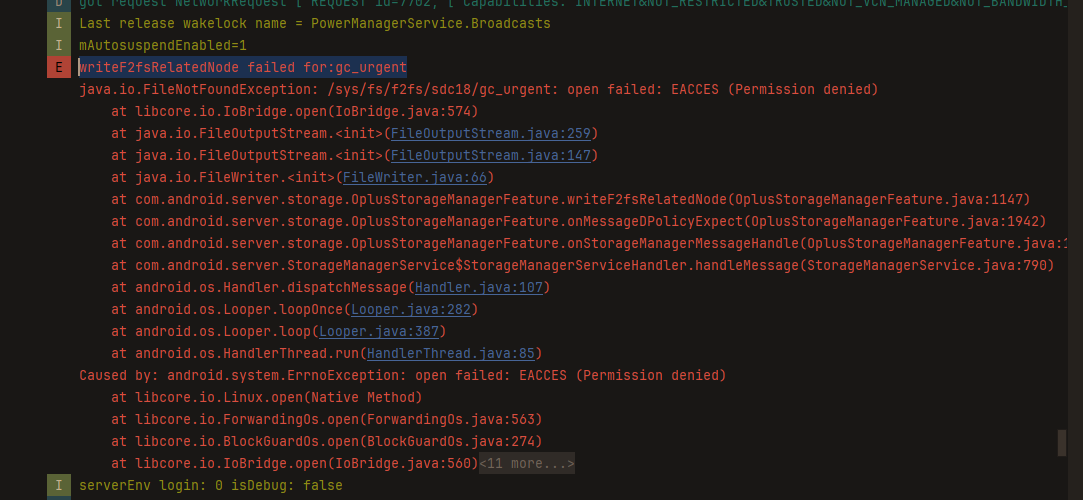Screen dimensions: 1083x500
Task: Click the red E error level badge
Action: click(x=59, y=68)
